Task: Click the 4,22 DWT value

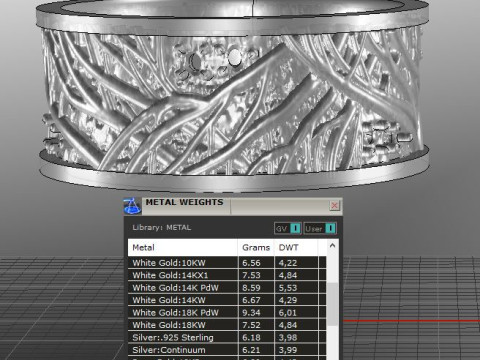Action: 288,263
